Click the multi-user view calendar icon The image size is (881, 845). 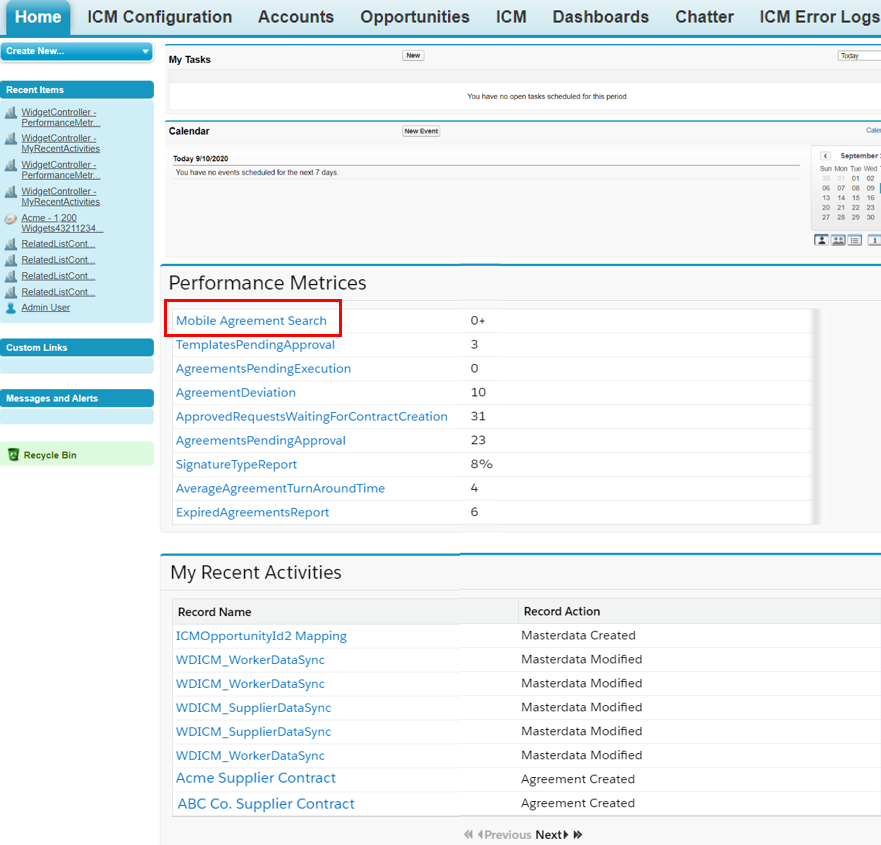838,240
